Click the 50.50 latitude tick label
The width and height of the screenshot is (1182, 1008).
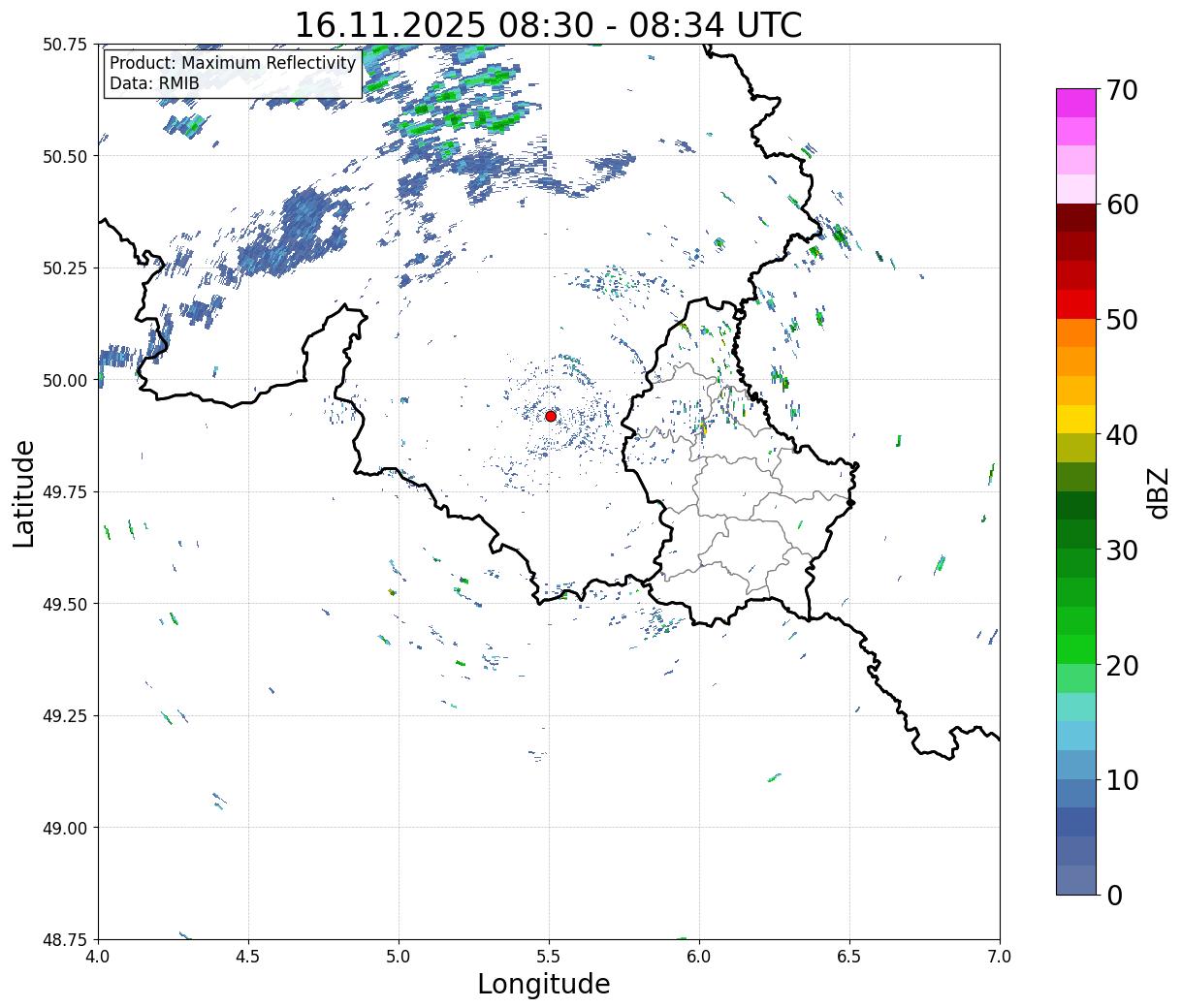pos(66,156)
